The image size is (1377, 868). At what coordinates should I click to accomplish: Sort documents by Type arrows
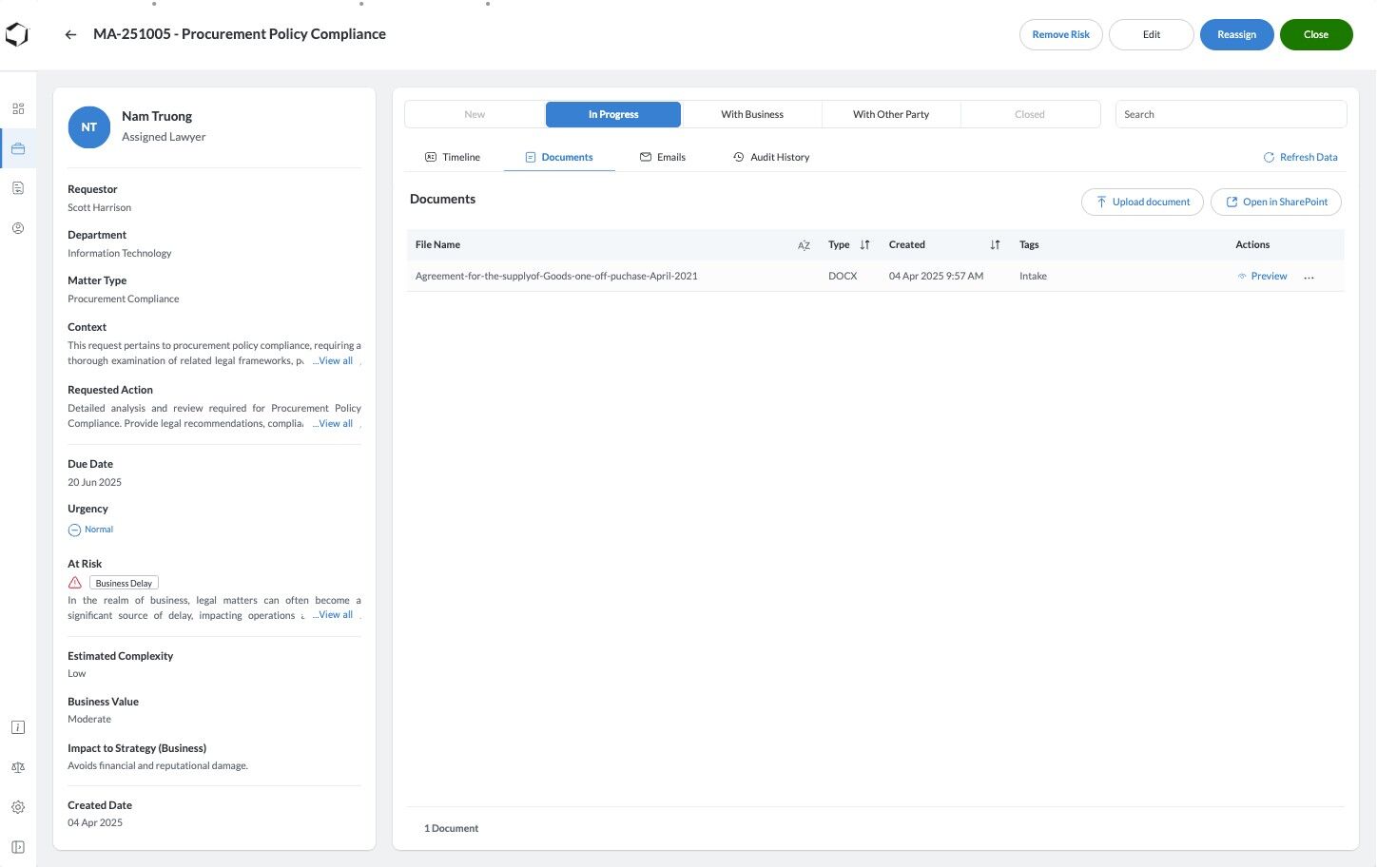[864, 245]
